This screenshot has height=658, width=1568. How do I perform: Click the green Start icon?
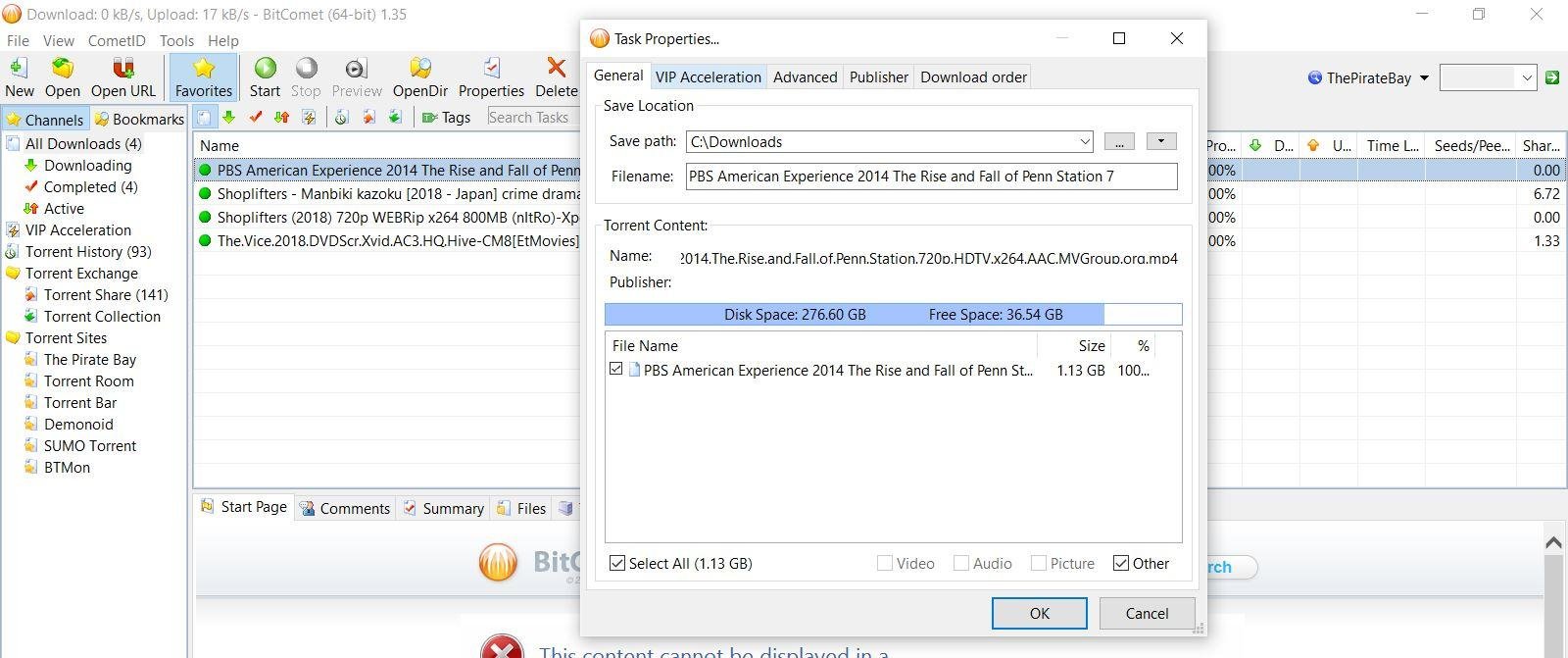point(265,68)
